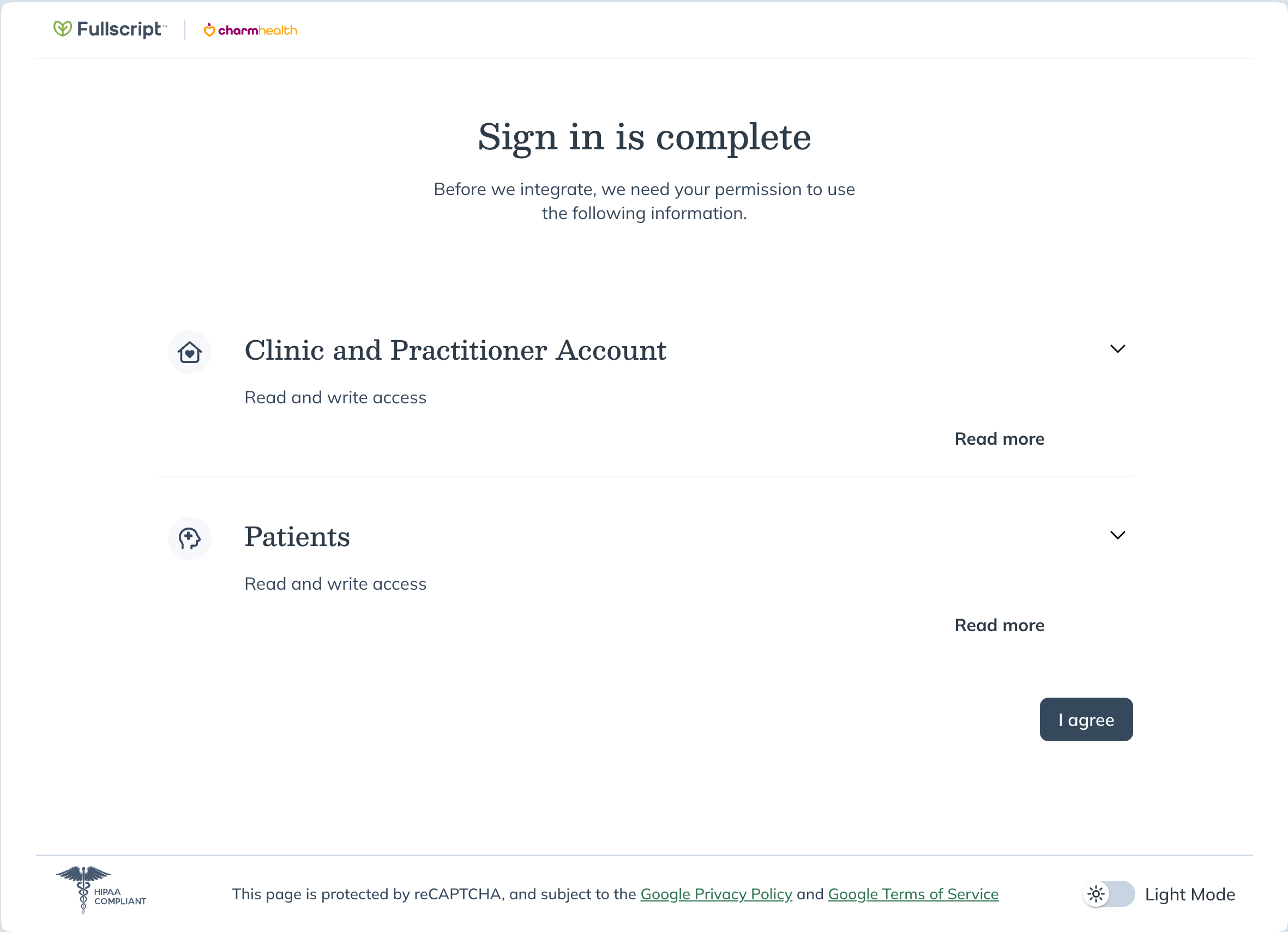Select the patient head icon beside Patients
The image size is (1288, 932).
(190, 538)
